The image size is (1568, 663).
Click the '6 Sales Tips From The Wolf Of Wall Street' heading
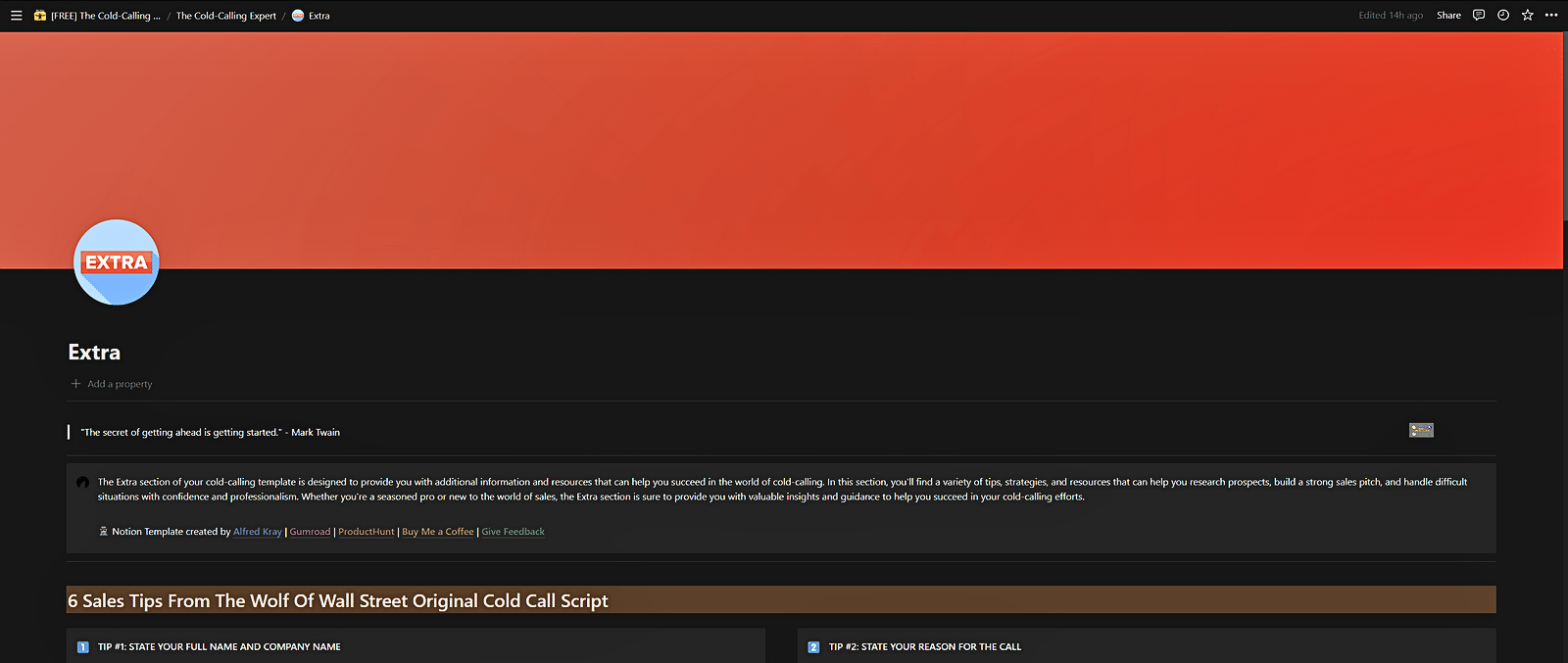click(338, 600)
